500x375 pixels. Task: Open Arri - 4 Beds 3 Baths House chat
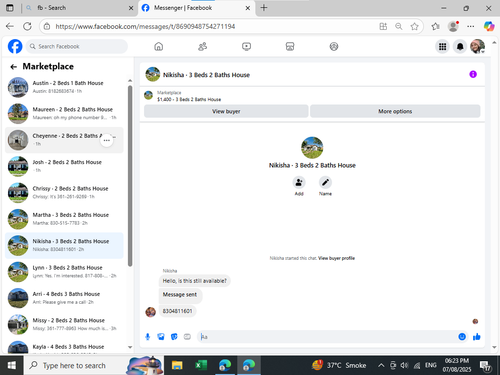[x=64, y=298]
